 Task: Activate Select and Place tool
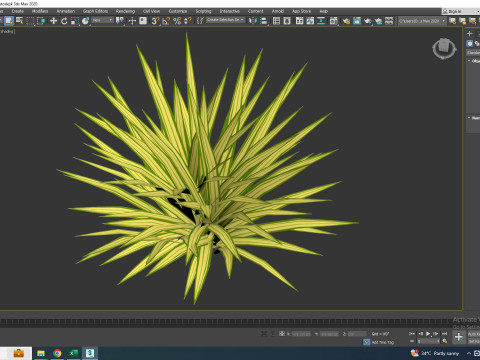(85, 21)
